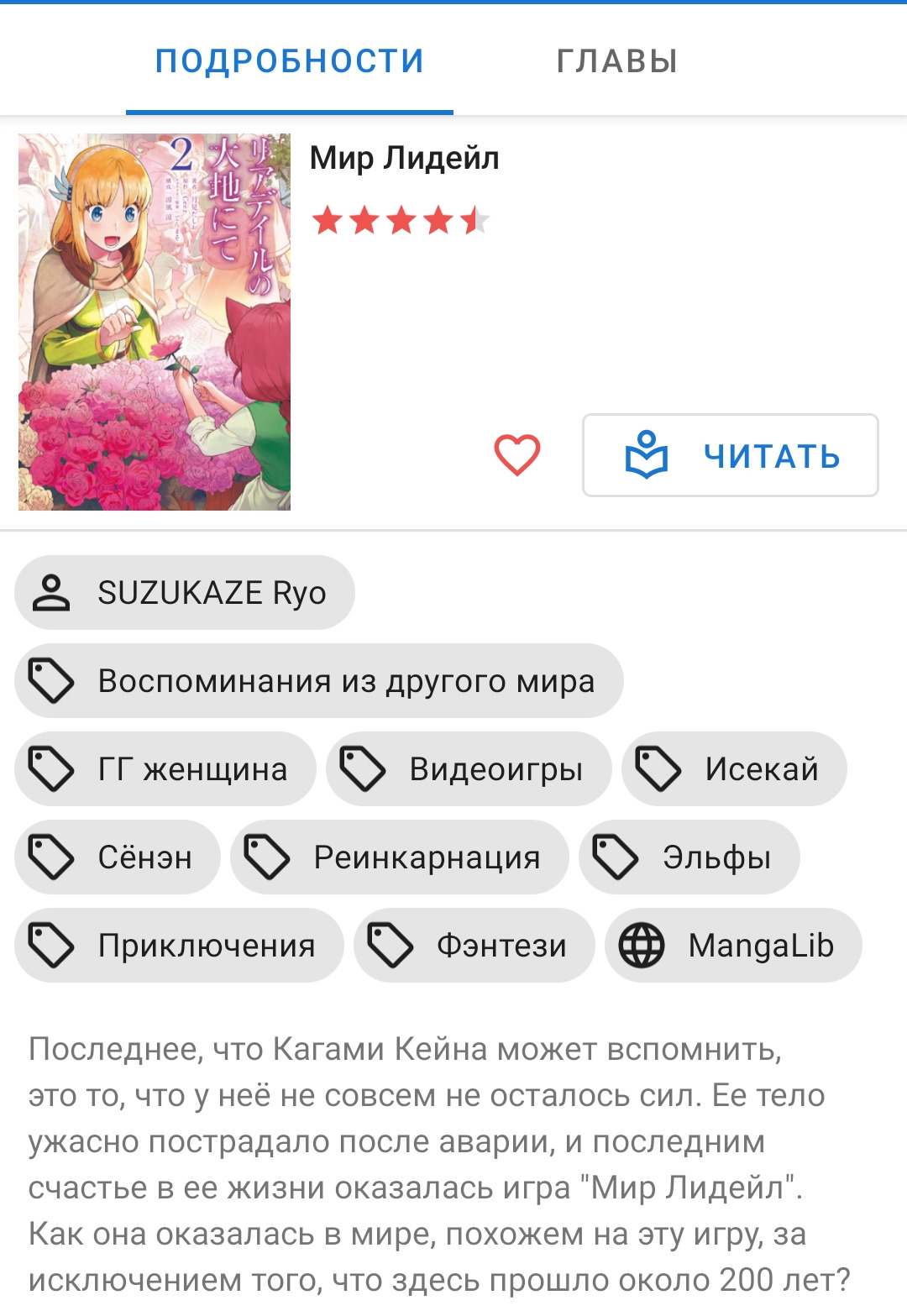The height and width of the screenshot is (1316, 907).
Task: Click the book icon in the read button
Action: 647,455
